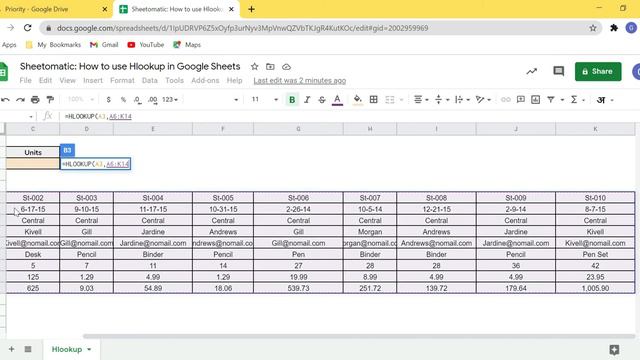Bookmark this page with the star icon
This screenshot has height=360, width=640.
(593, 28)
